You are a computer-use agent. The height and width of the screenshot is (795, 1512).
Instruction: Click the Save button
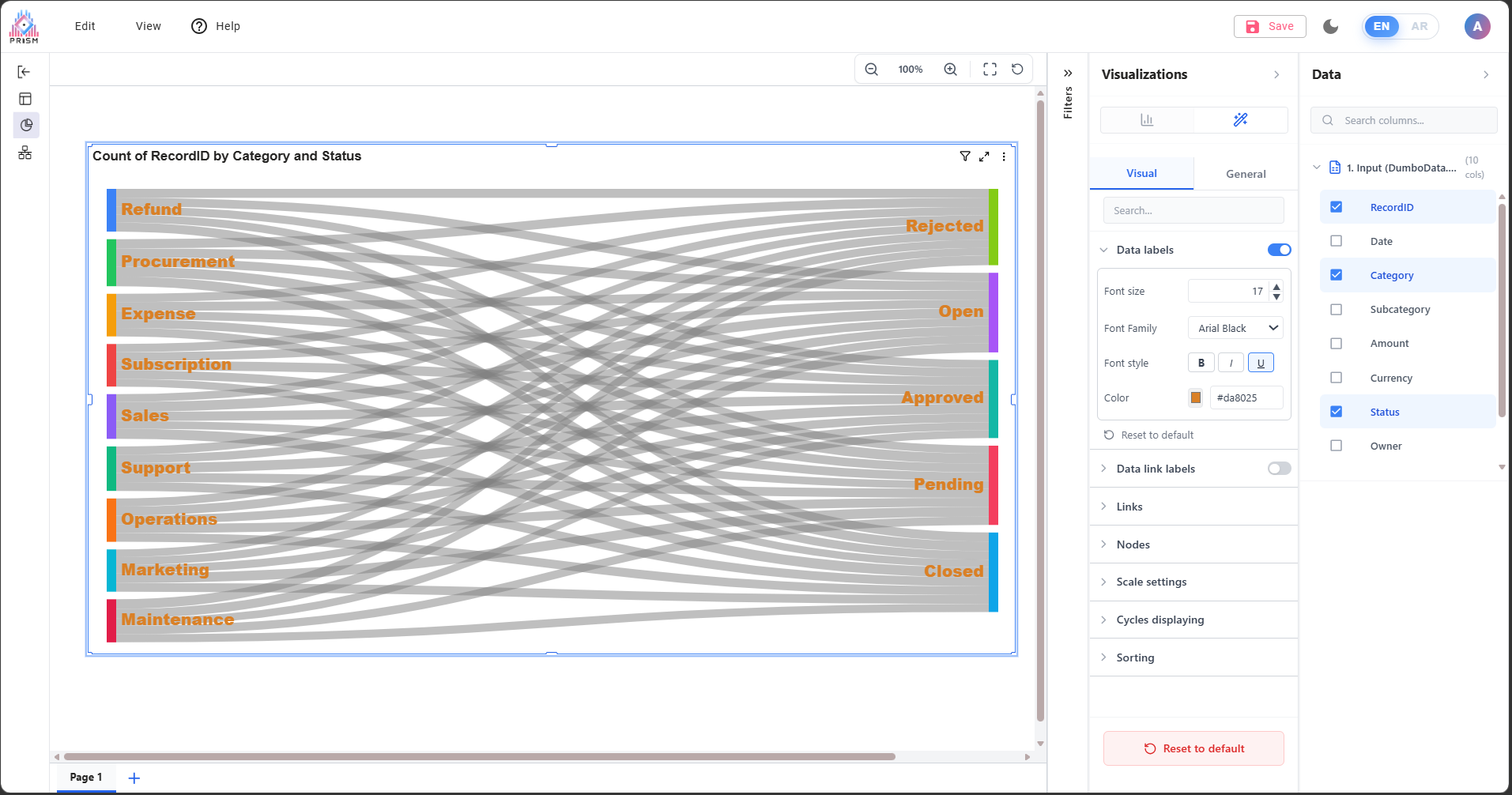click(x=1269, y=26)
